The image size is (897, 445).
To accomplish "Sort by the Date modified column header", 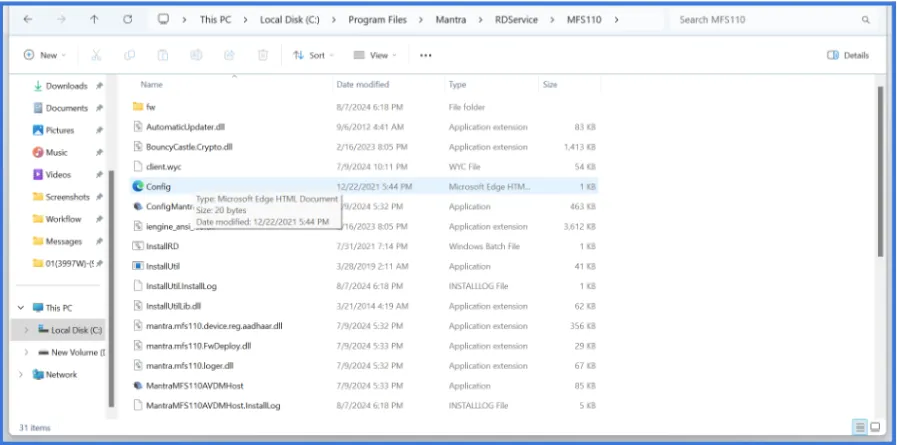I will click(363, 85).
